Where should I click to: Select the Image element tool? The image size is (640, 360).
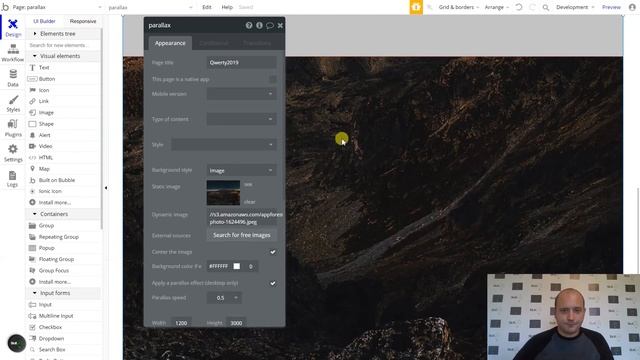click(x=46, y=113)
